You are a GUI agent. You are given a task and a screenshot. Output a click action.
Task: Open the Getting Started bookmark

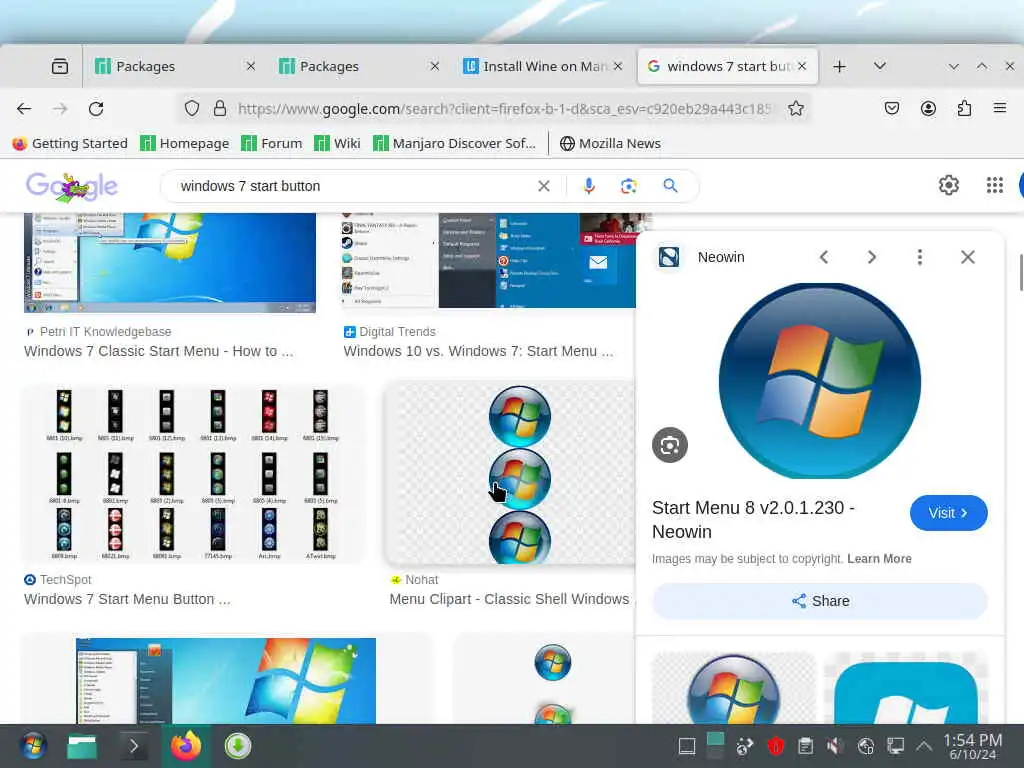tap(70, 143)
